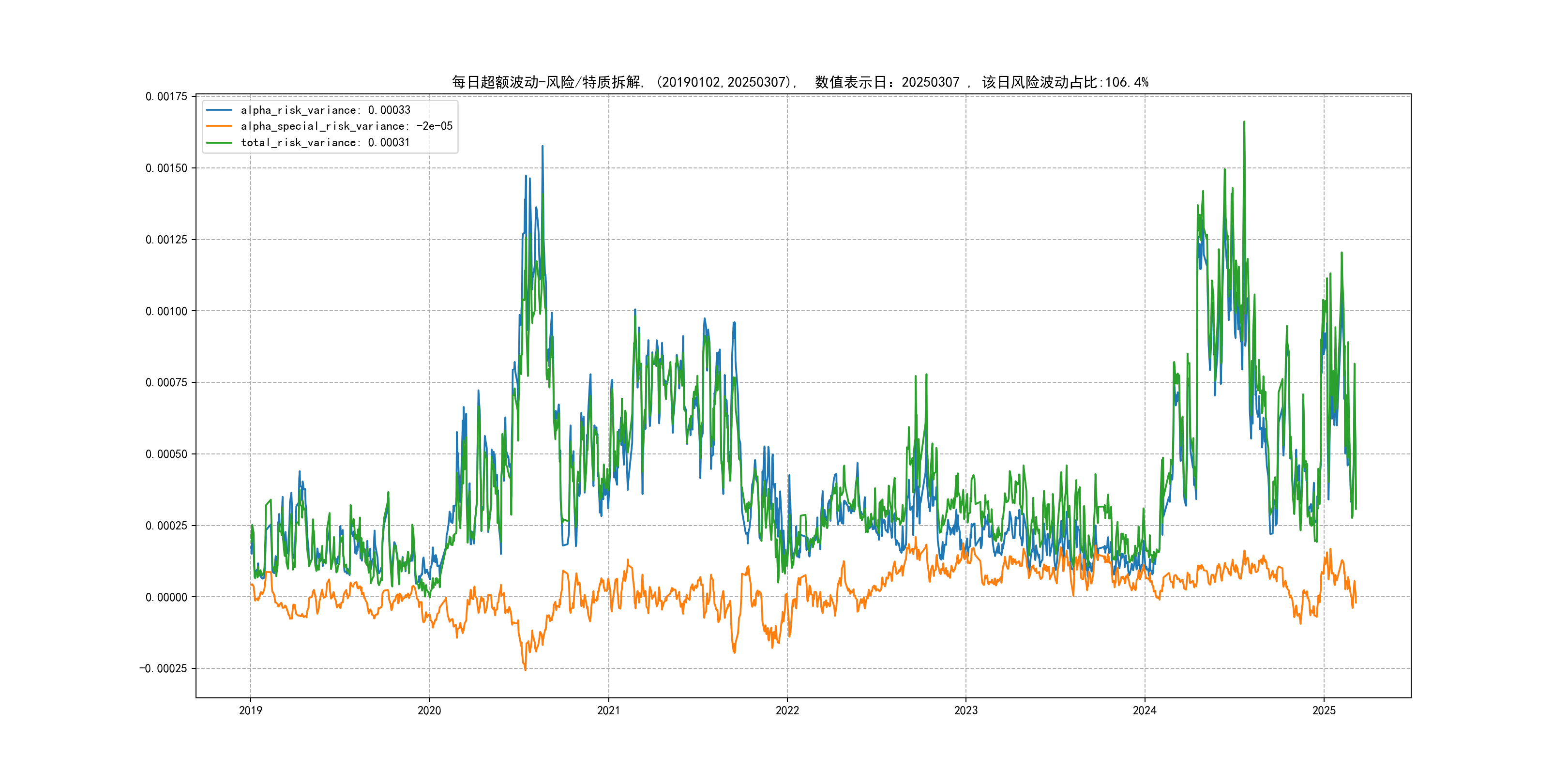Screen dimensions: 1568x784
Task: Click the 2023 x-axis tick label
Action: click(965, 710)
